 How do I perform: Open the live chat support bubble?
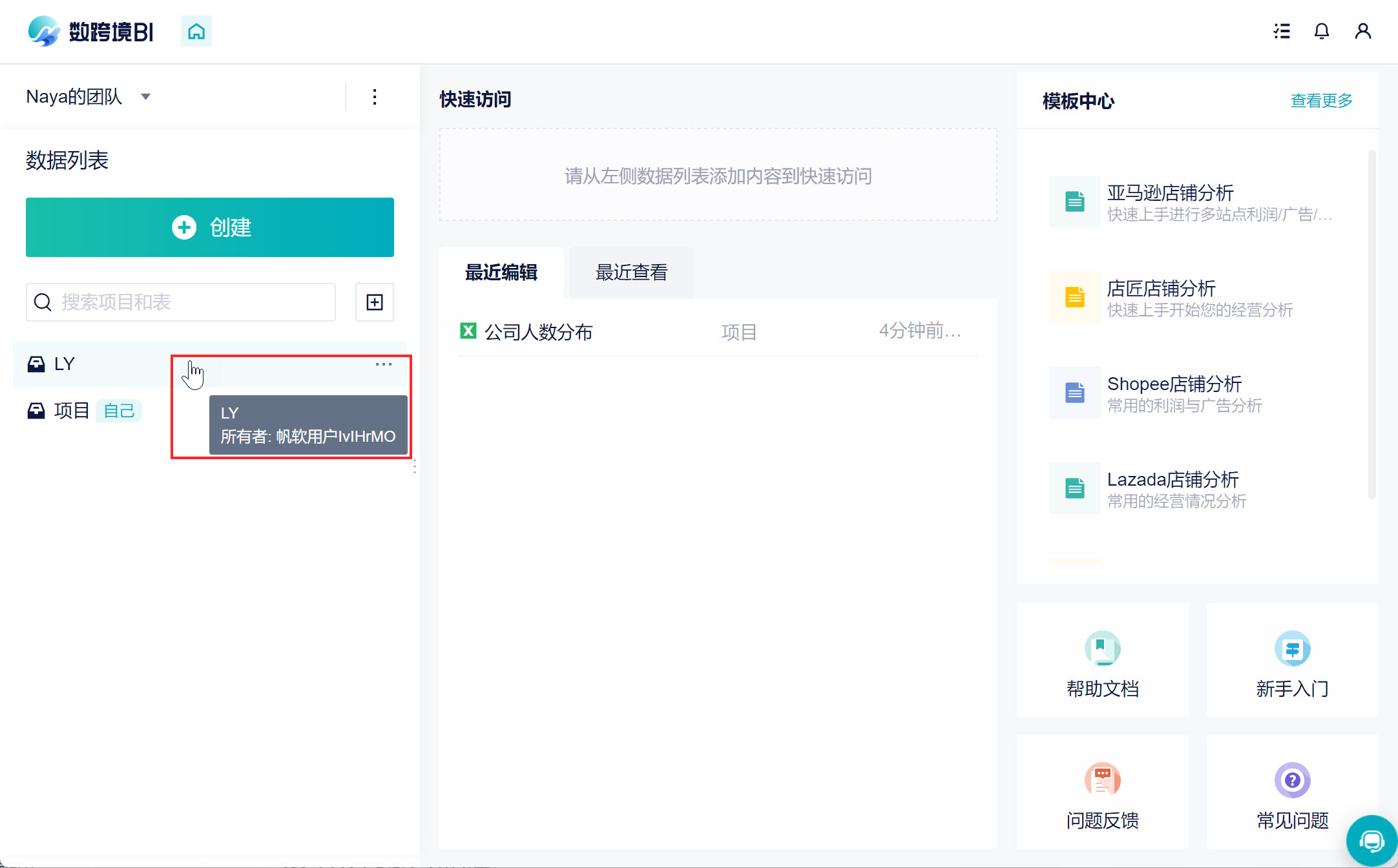point(1371,841)
